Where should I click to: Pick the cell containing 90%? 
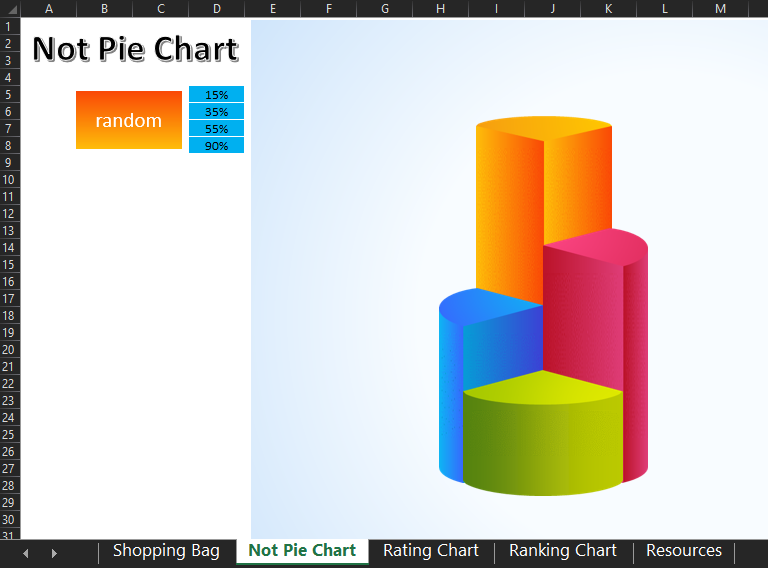216,146
